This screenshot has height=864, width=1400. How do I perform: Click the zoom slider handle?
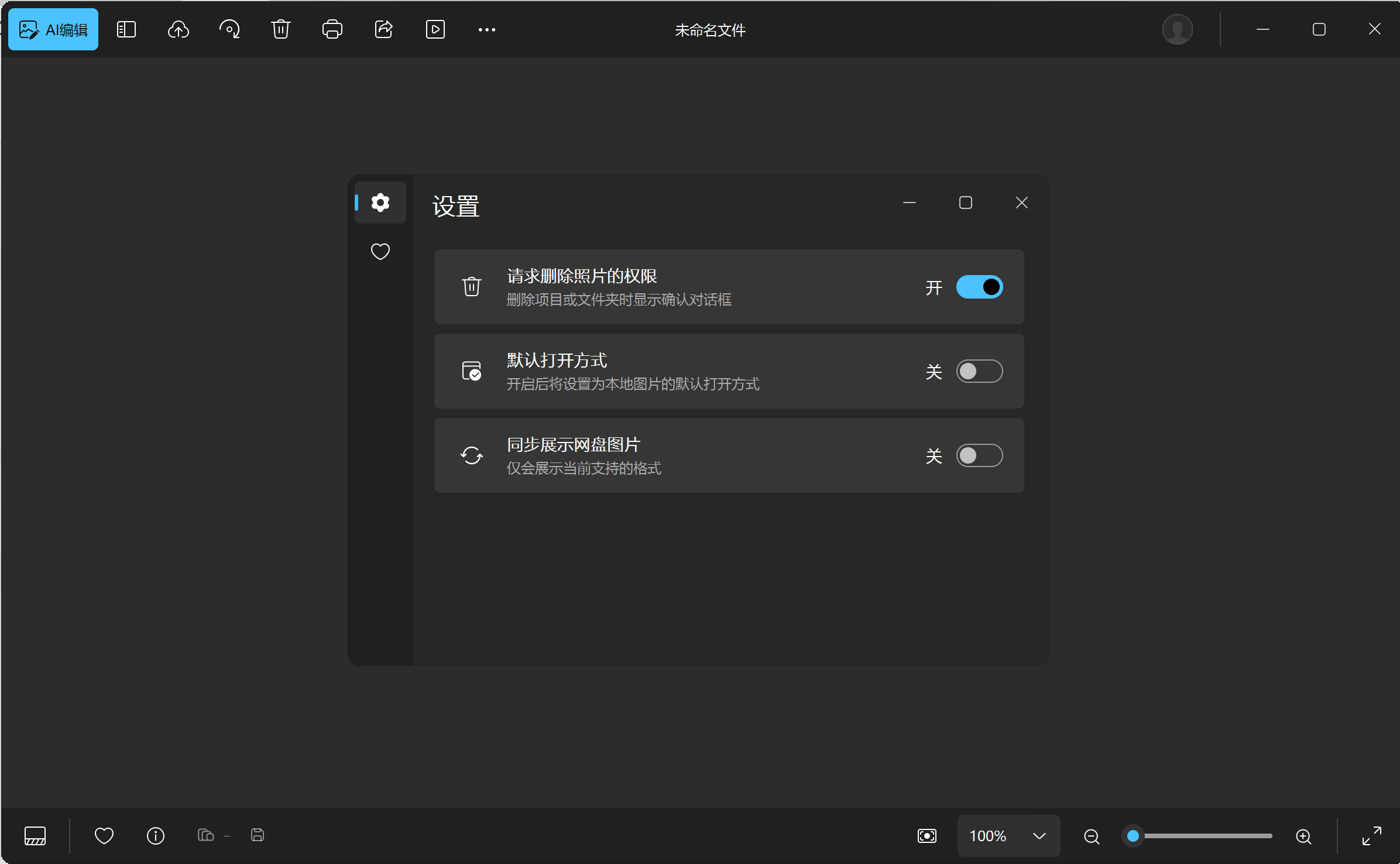click(x=1133, y=836)
